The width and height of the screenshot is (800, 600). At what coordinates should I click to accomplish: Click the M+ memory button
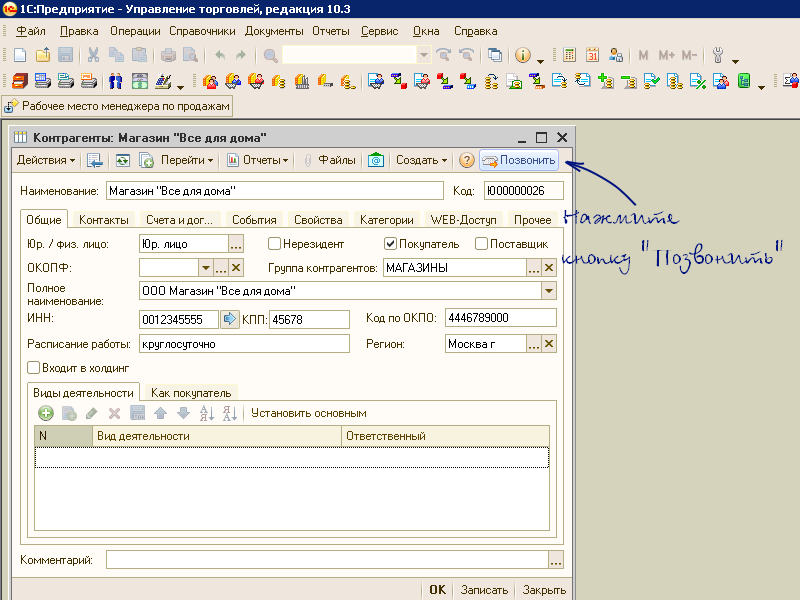666,55
